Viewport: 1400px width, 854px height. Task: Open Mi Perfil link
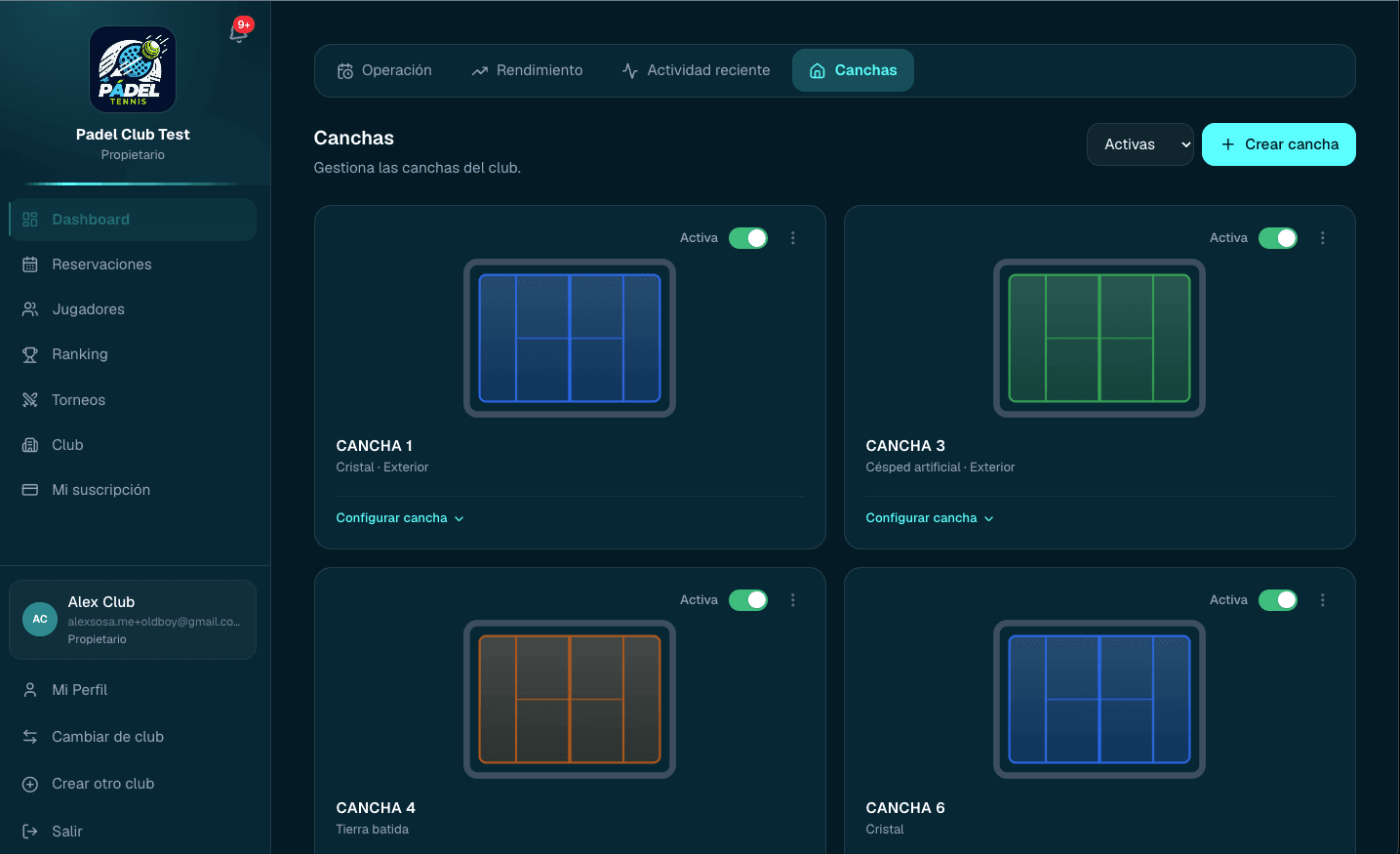pyautogui.click(x=133, y=690)
